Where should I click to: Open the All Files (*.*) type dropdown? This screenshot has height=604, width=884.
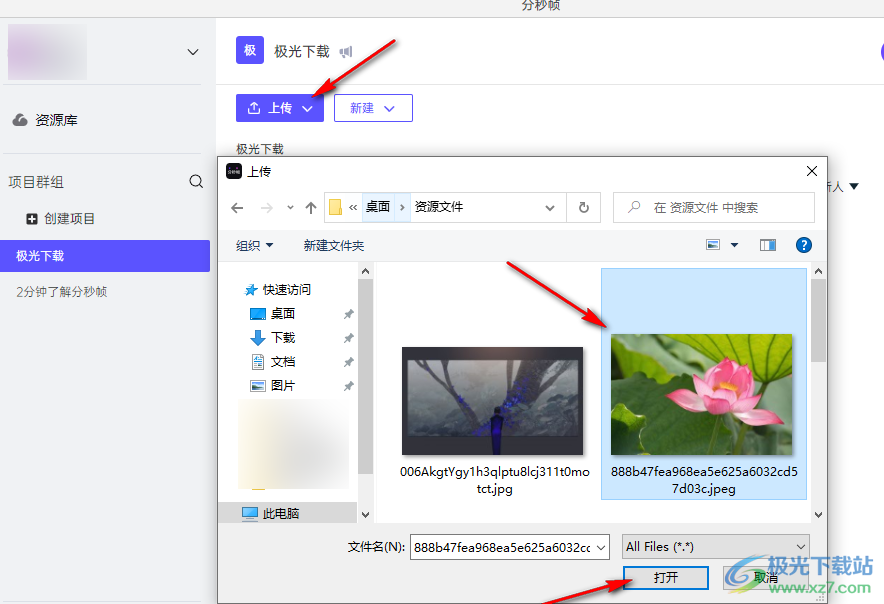point(715,546)
